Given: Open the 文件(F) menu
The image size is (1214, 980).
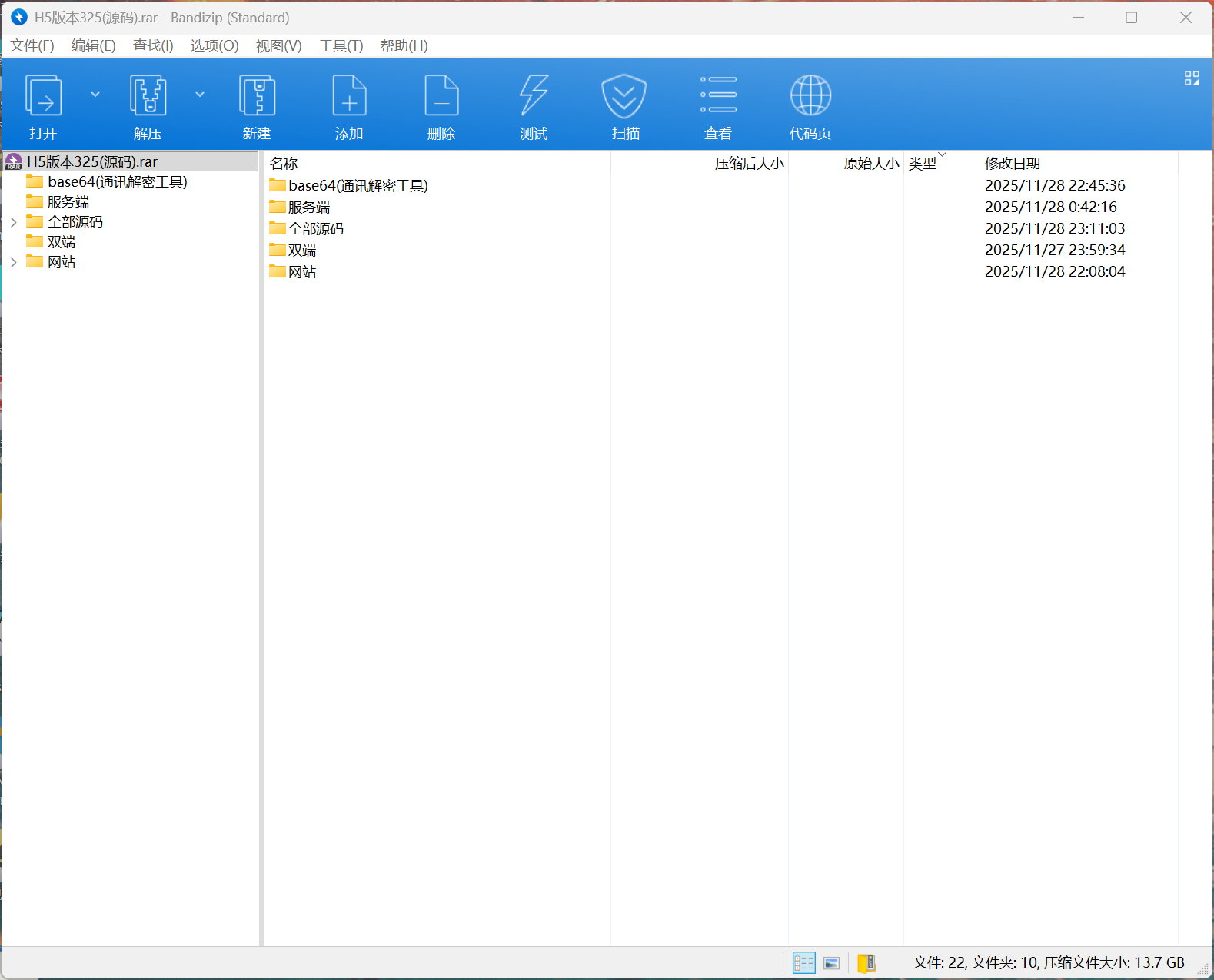Looking at the screenshot, I should click(x=32, y=46).
